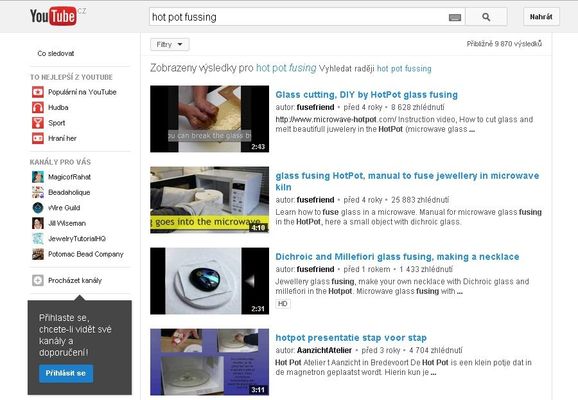Open Populární na YouTube channel icon
The image size is (578, 400).
38,92
